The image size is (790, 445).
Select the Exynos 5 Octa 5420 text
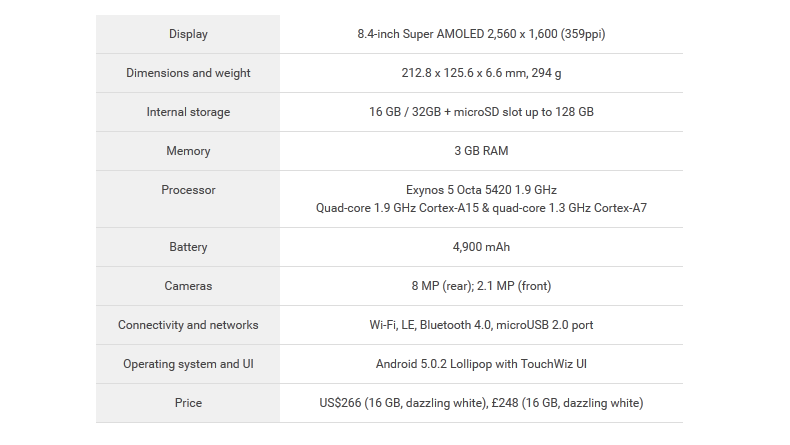pos(458,190)
